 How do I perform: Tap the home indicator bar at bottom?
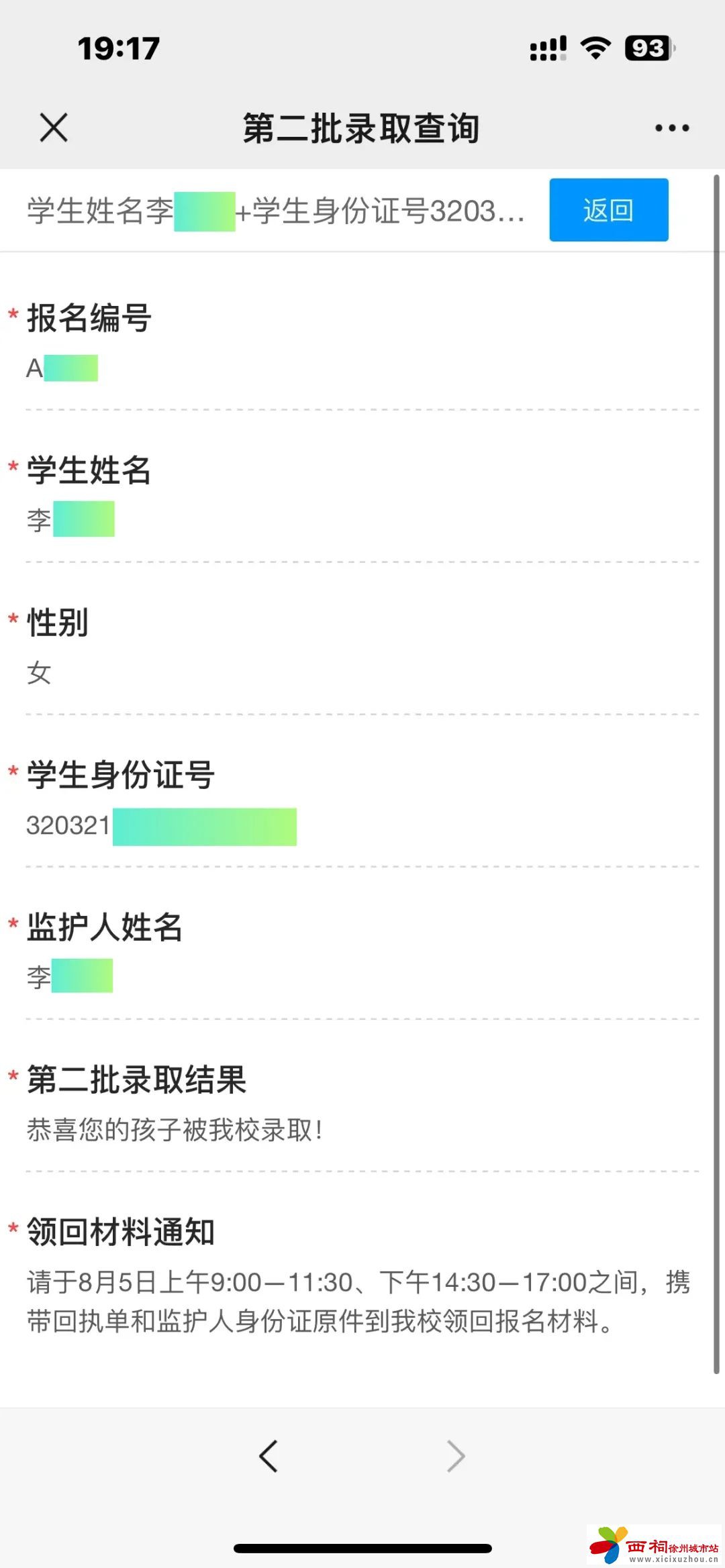click(x=362, y=1549)
